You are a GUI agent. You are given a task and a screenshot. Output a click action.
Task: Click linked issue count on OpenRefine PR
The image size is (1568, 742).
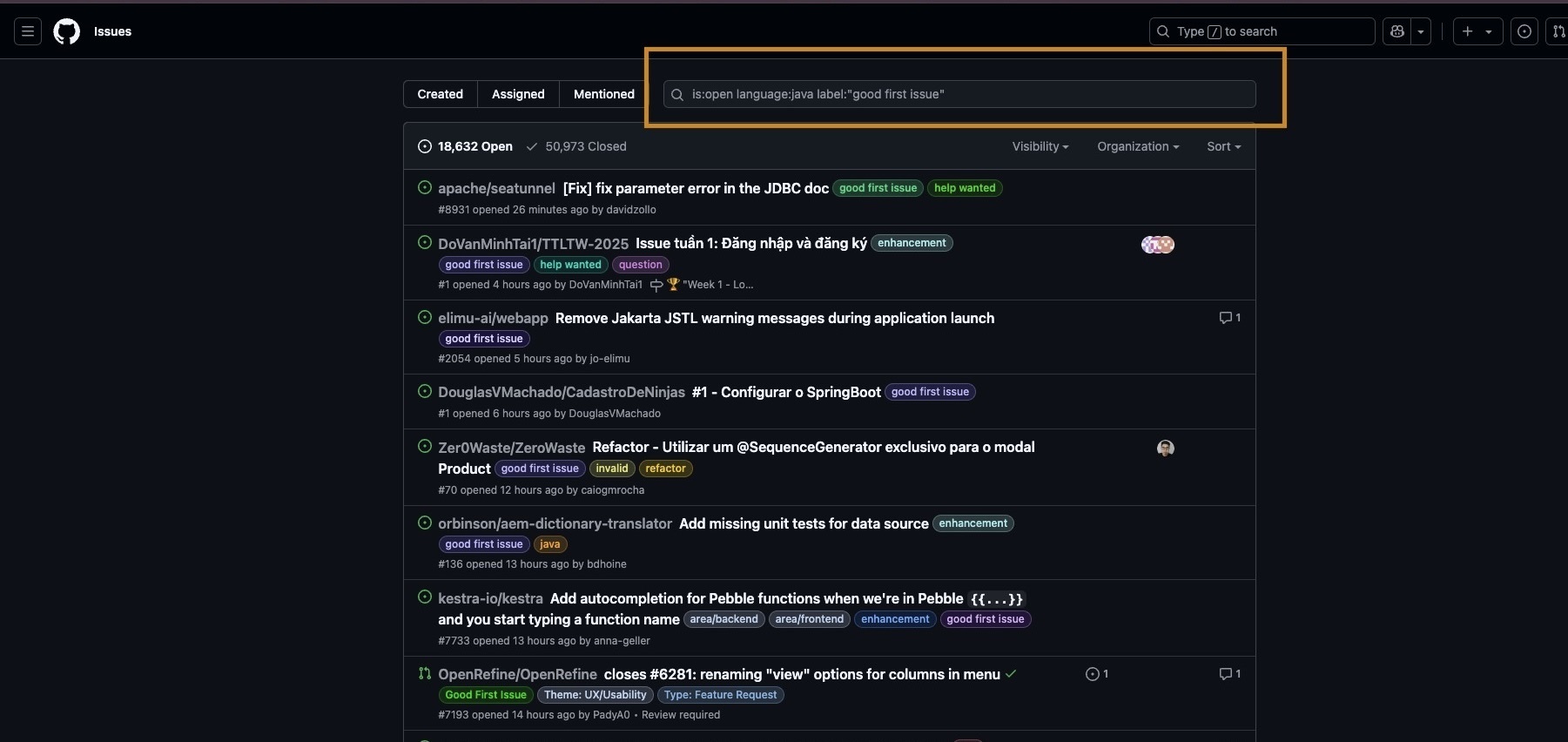point(1097,674)
